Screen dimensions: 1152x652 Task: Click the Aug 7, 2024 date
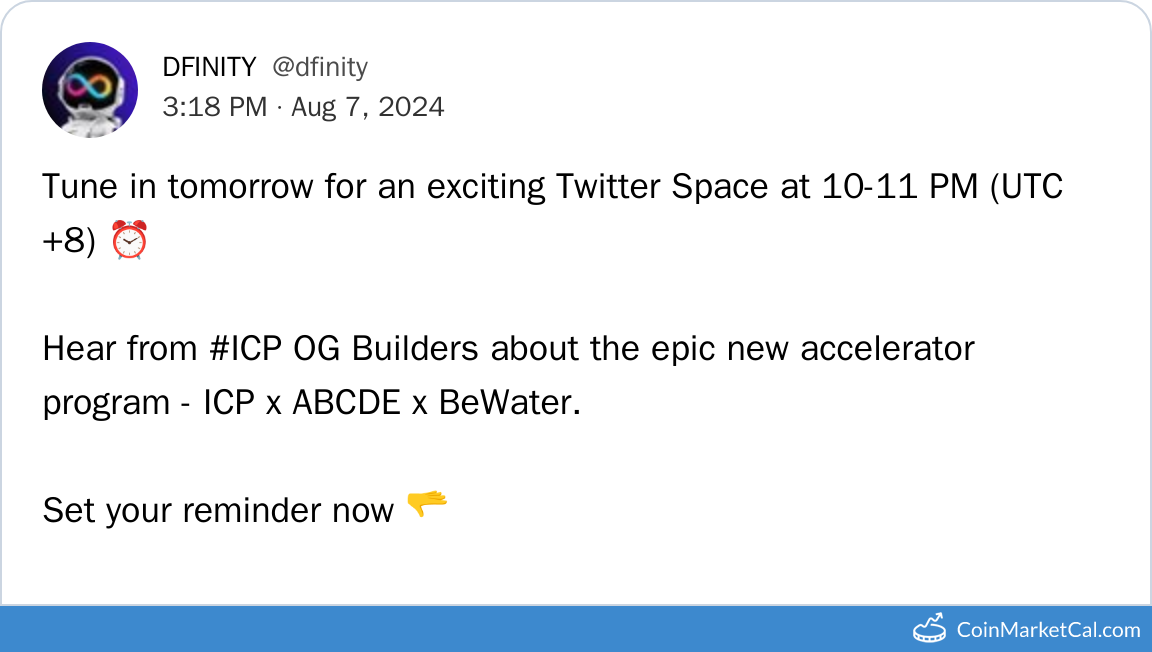(368, 107)
